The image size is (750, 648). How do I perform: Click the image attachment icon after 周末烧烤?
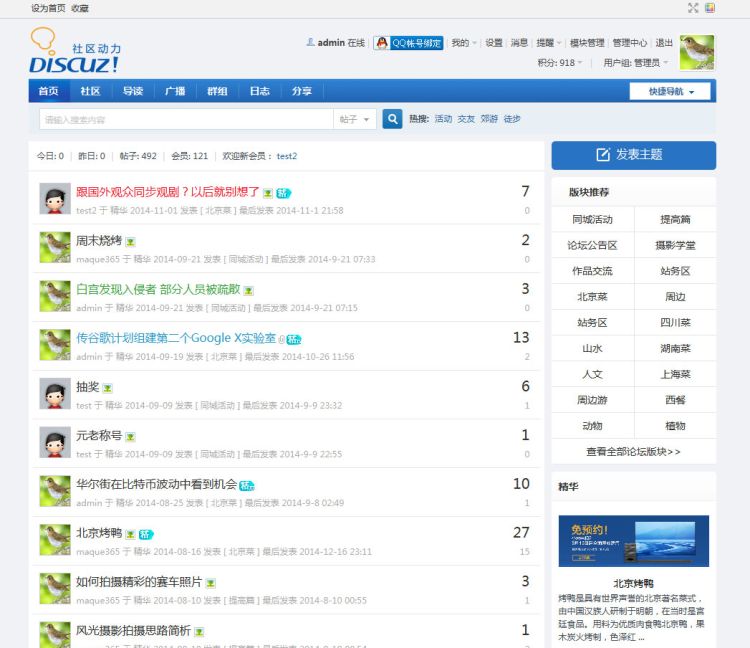click(x=130, y=242)
